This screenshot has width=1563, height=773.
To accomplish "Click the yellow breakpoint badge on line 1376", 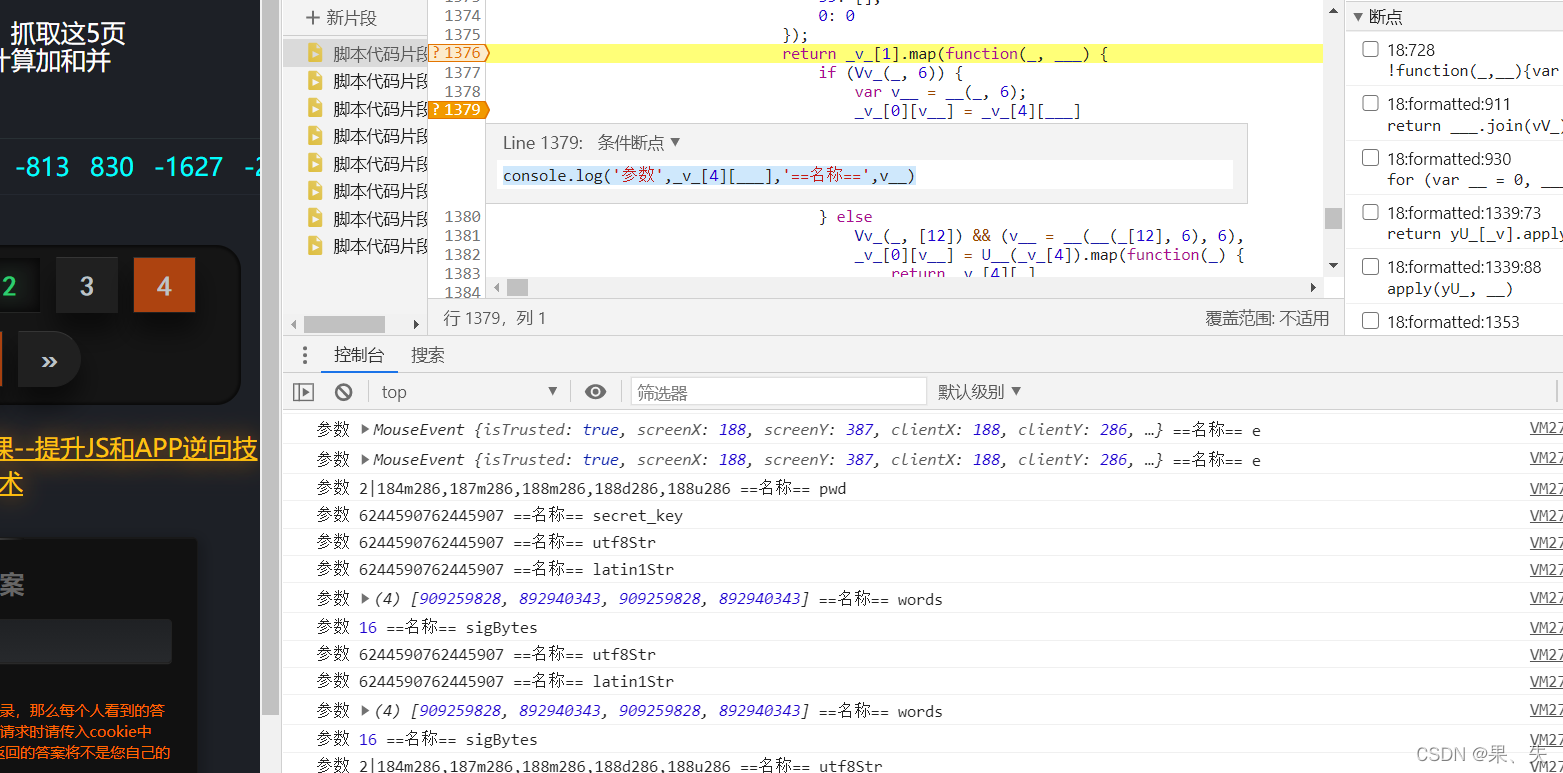I will (x=457, y=52).
